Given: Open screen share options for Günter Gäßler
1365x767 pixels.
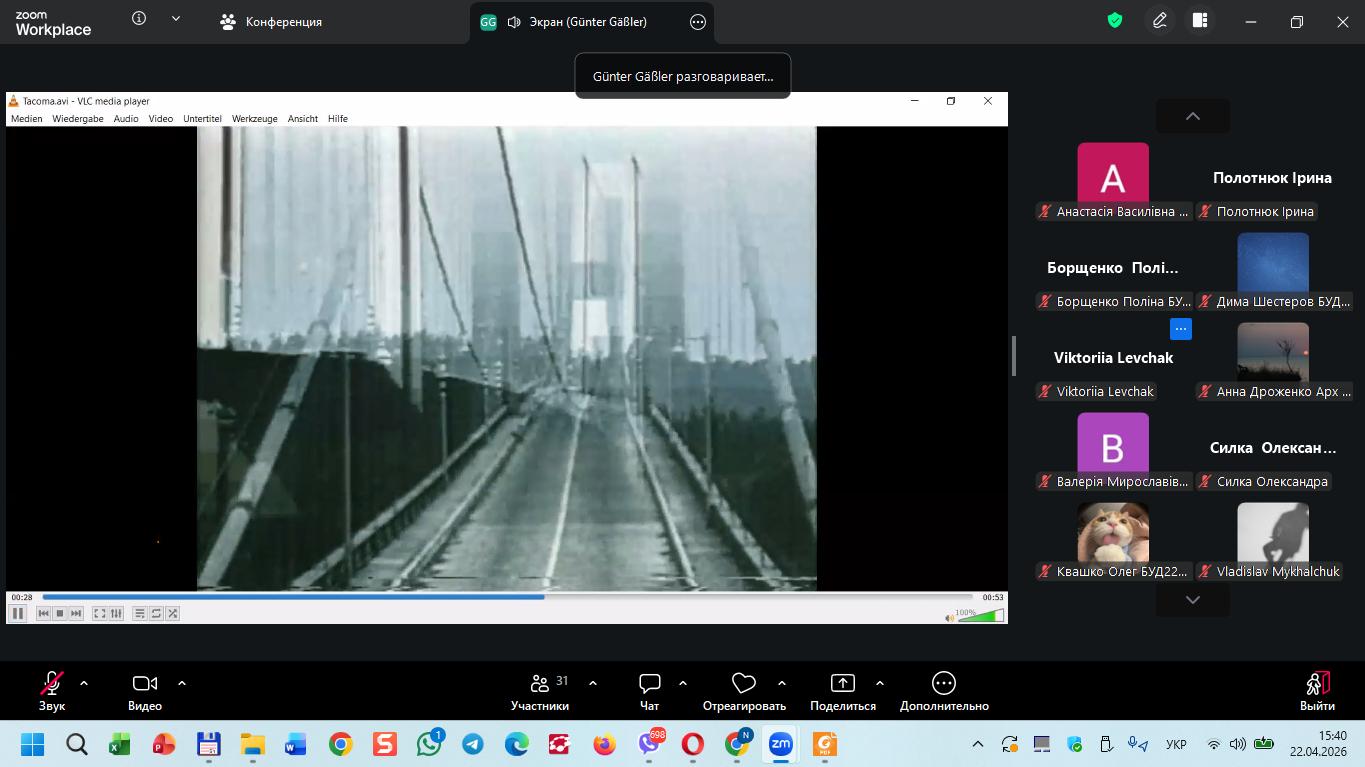Looking at the screenshot, I should click(698, 22).
